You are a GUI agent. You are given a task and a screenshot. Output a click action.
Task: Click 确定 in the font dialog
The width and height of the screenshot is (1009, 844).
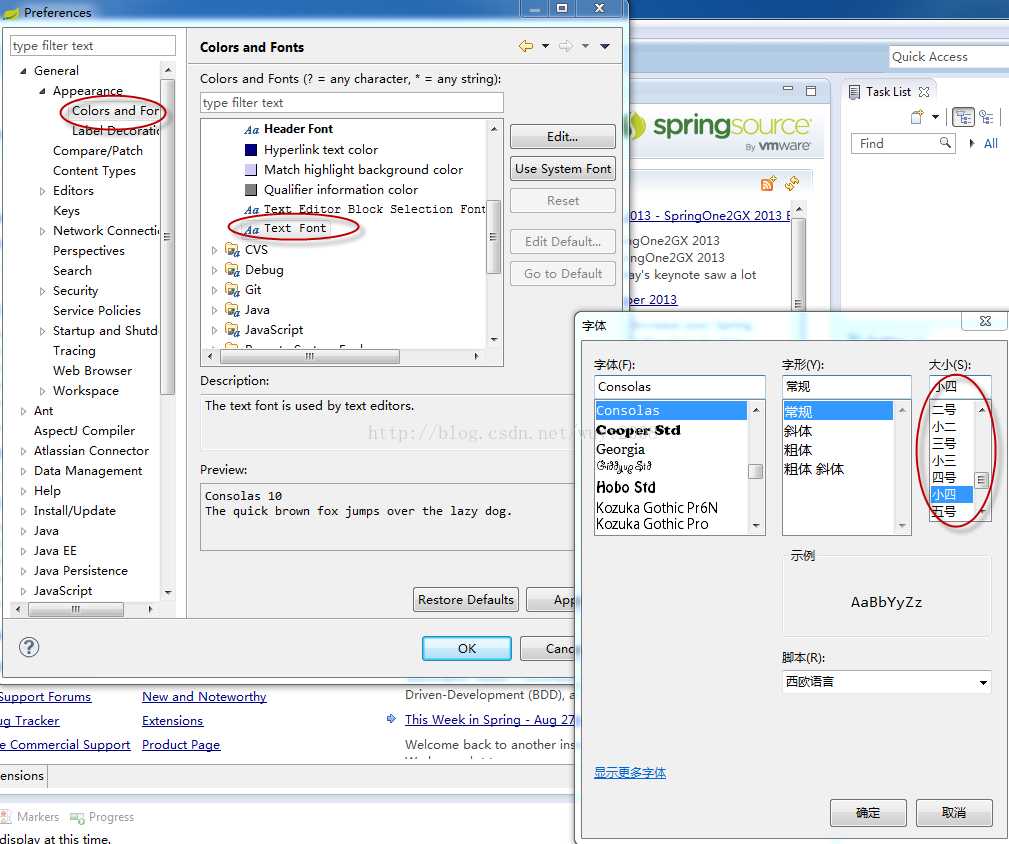868,812
